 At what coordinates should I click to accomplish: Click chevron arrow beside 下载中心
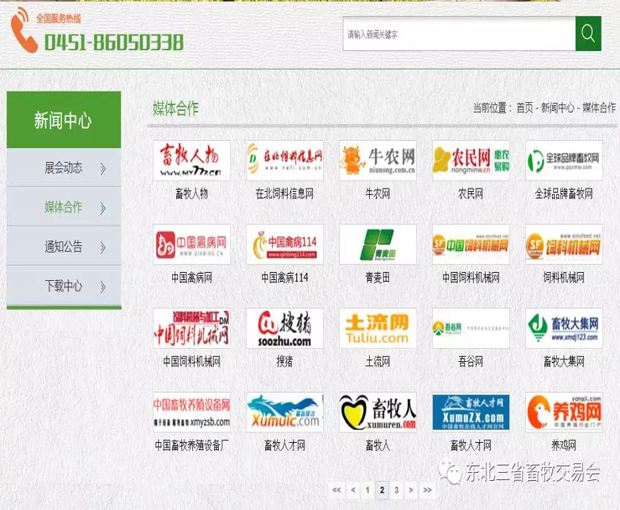(103, 287)
